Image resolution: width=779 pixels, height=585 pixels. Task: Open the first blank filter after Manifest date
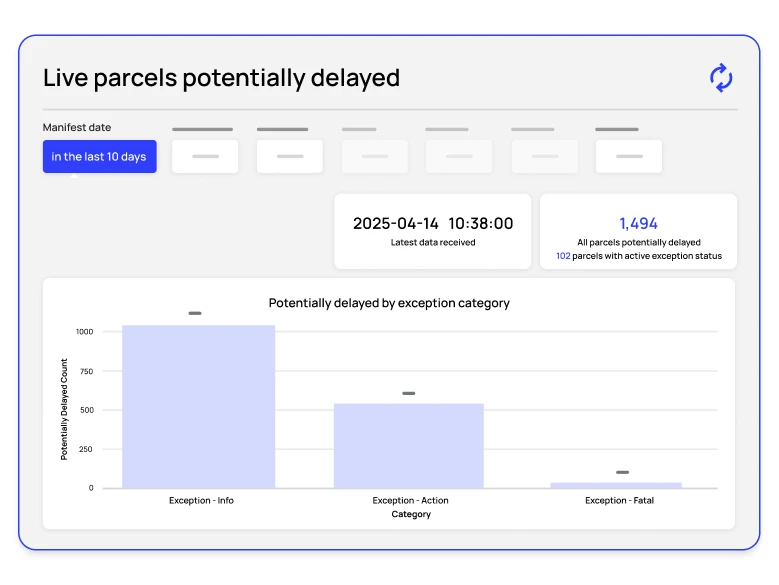[x=205, y=156]
